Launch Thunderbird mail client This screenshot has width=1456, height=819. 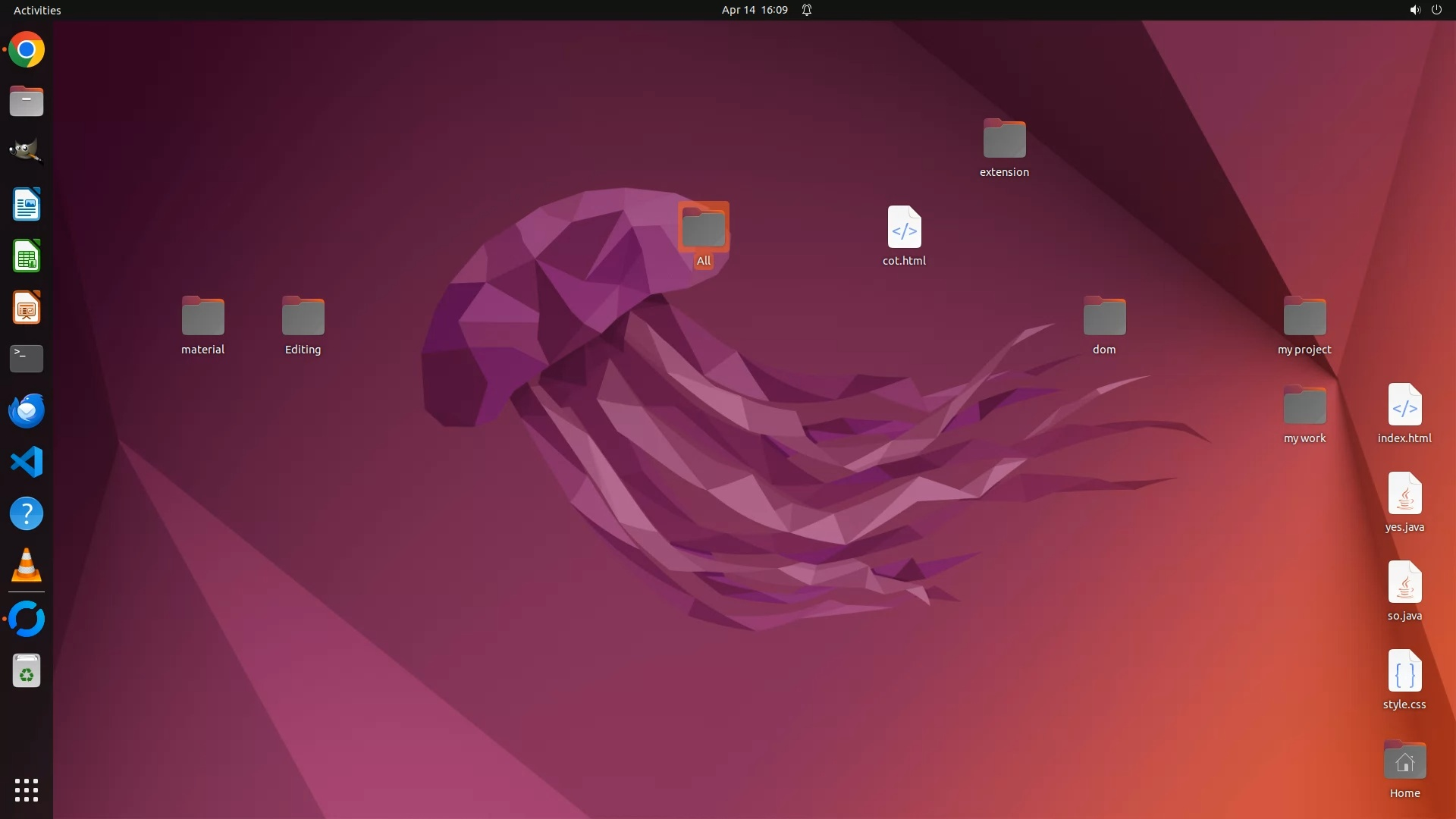[27, 410]
